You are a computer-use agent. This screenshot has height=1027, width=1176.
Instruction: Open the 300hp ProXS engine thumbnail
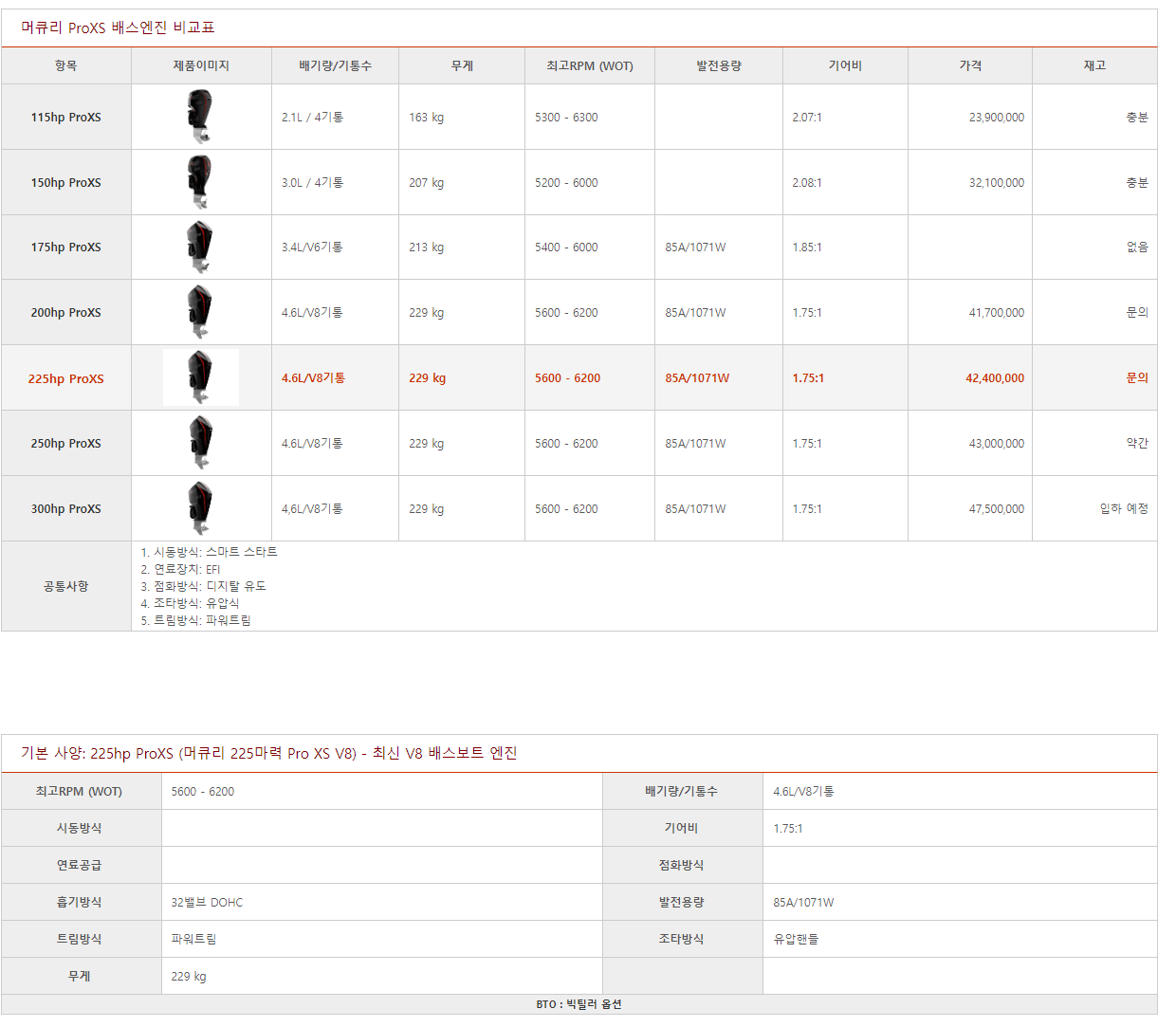(199, 508)
